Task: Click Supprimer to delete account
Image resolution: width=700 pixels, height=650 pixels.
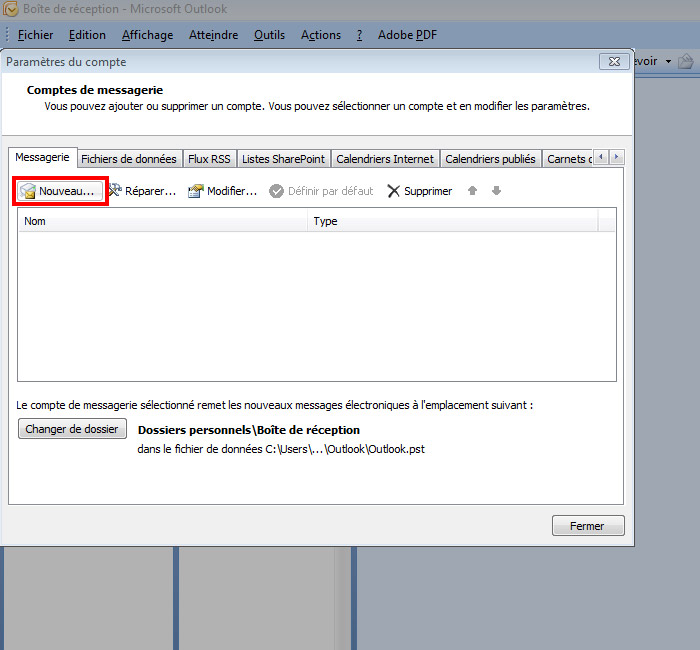Action: click(420, 191)
